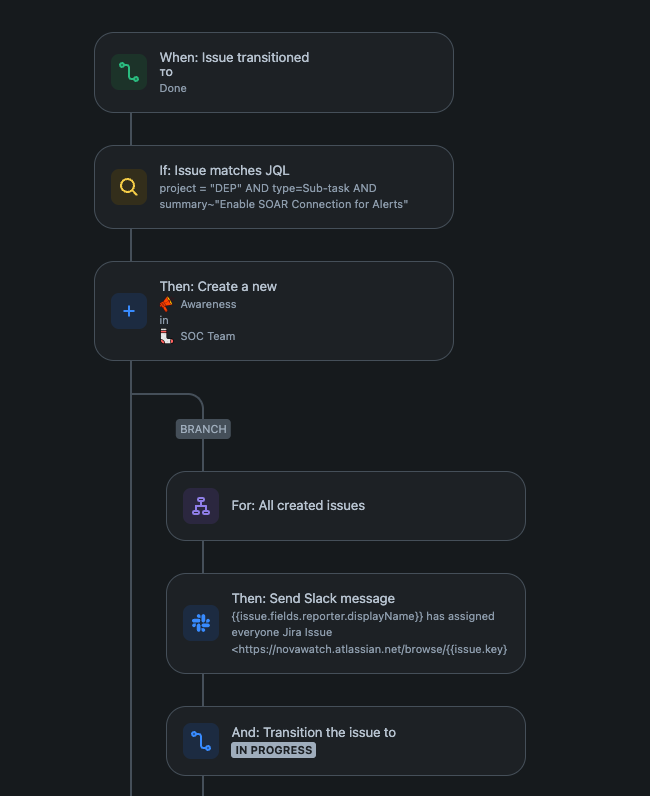Image resolution: width=650 pixels, height=796 pixels.
Task: Click the Done status in the trigger card
Action: [173, 88]
